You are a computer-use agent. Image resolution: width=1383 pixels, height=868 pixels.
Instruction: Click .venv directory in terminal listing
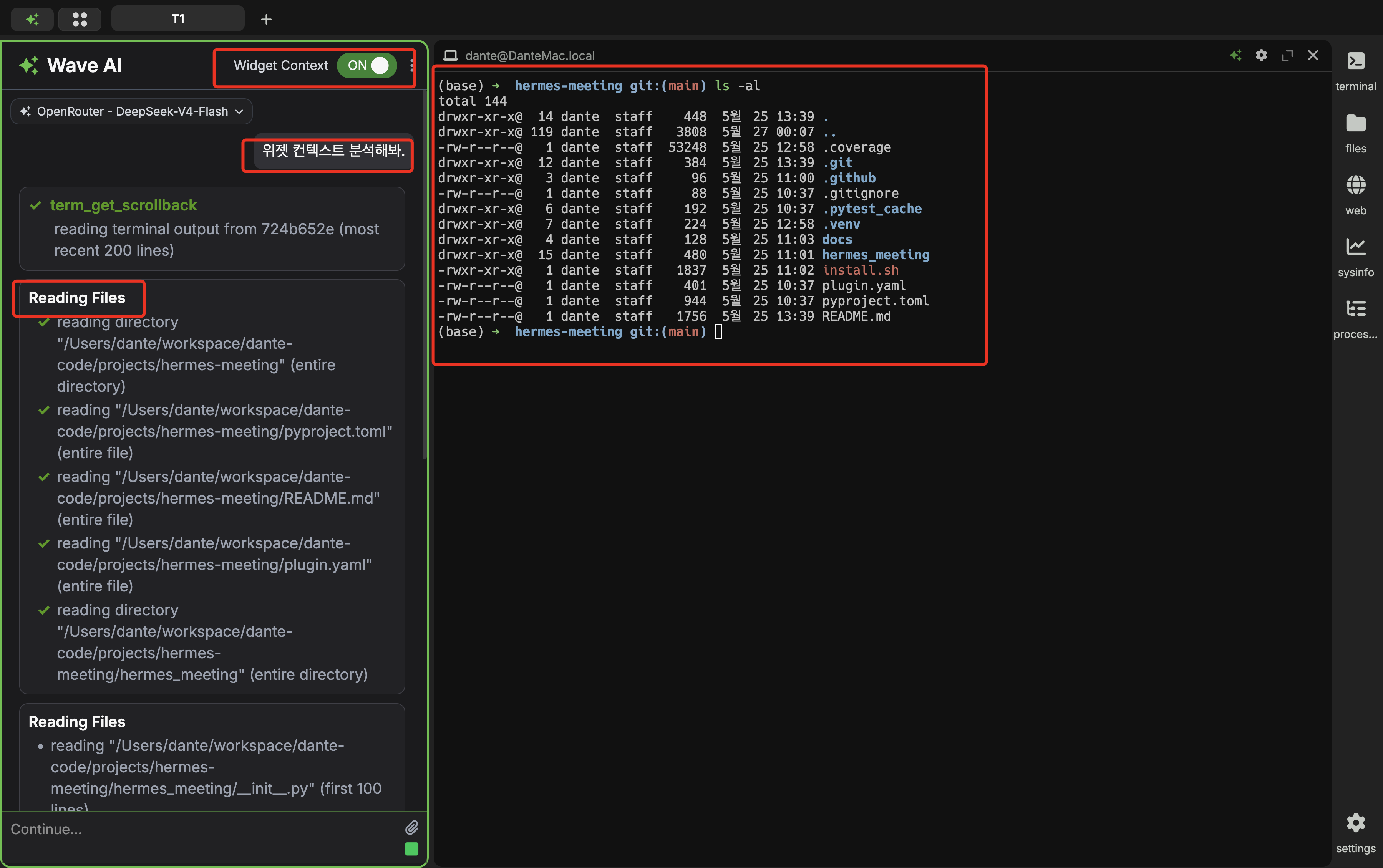841,224
